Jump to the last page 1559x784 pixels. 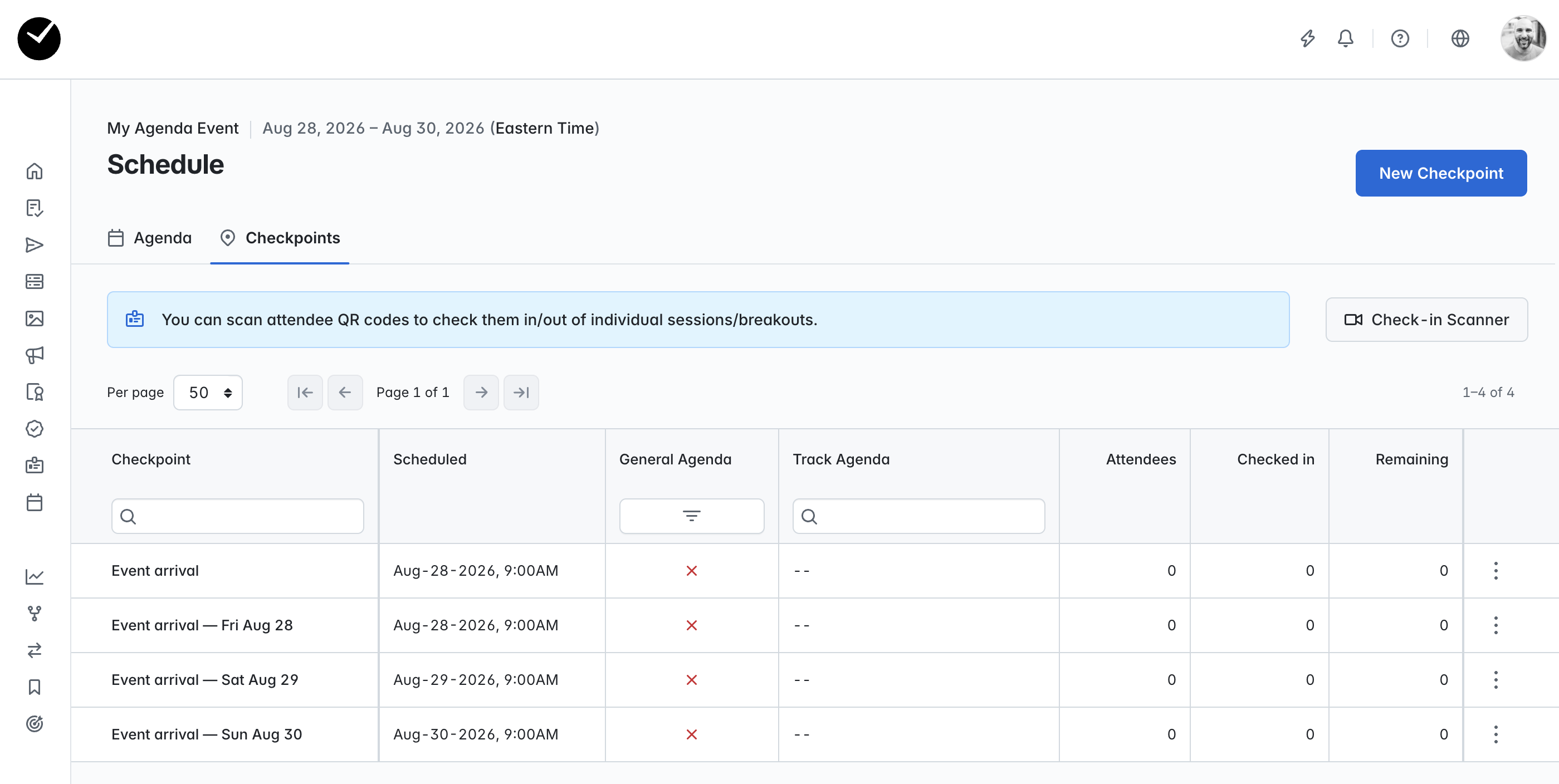521,393
